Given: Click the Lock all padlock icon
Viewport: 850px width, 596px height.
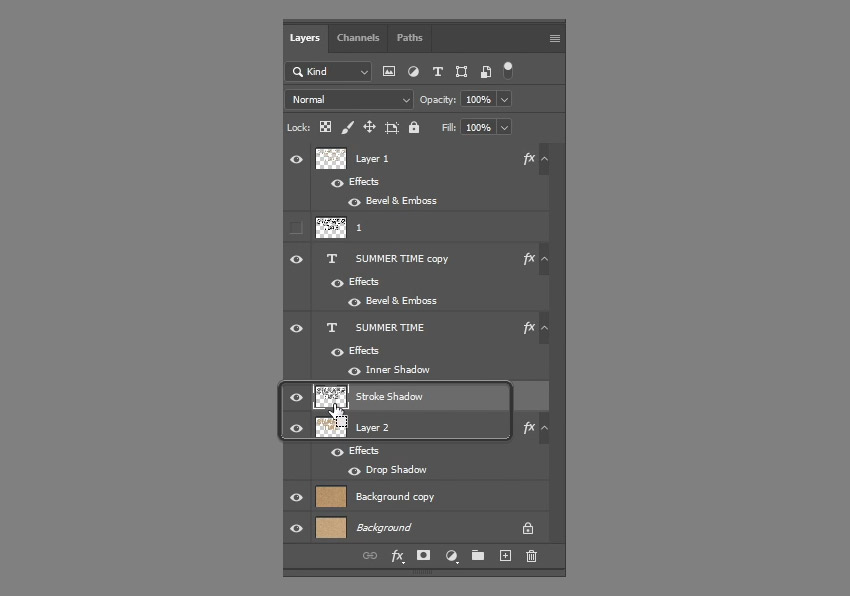Looking at the screenshot, I should click(x=414, y=127).
